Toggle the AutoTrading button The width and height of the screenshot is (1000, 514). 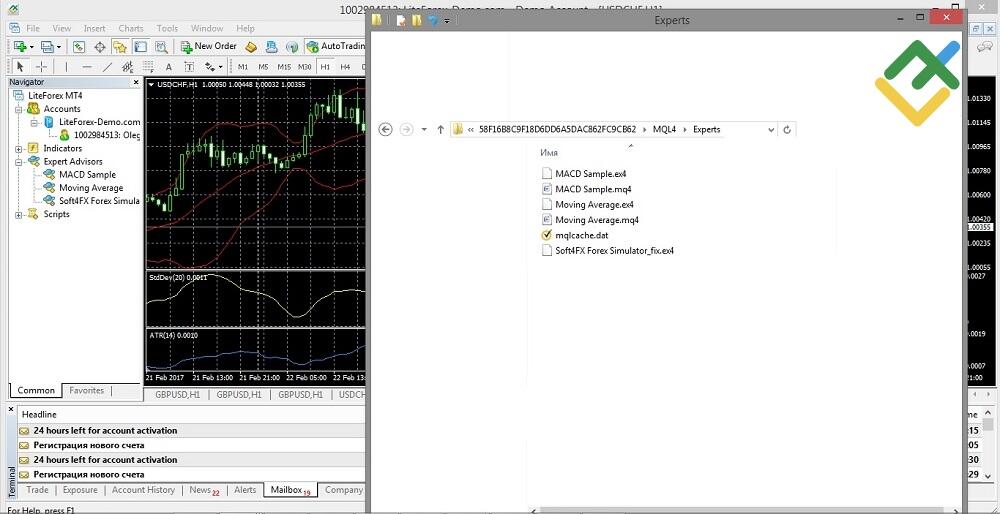click(335, 47)
